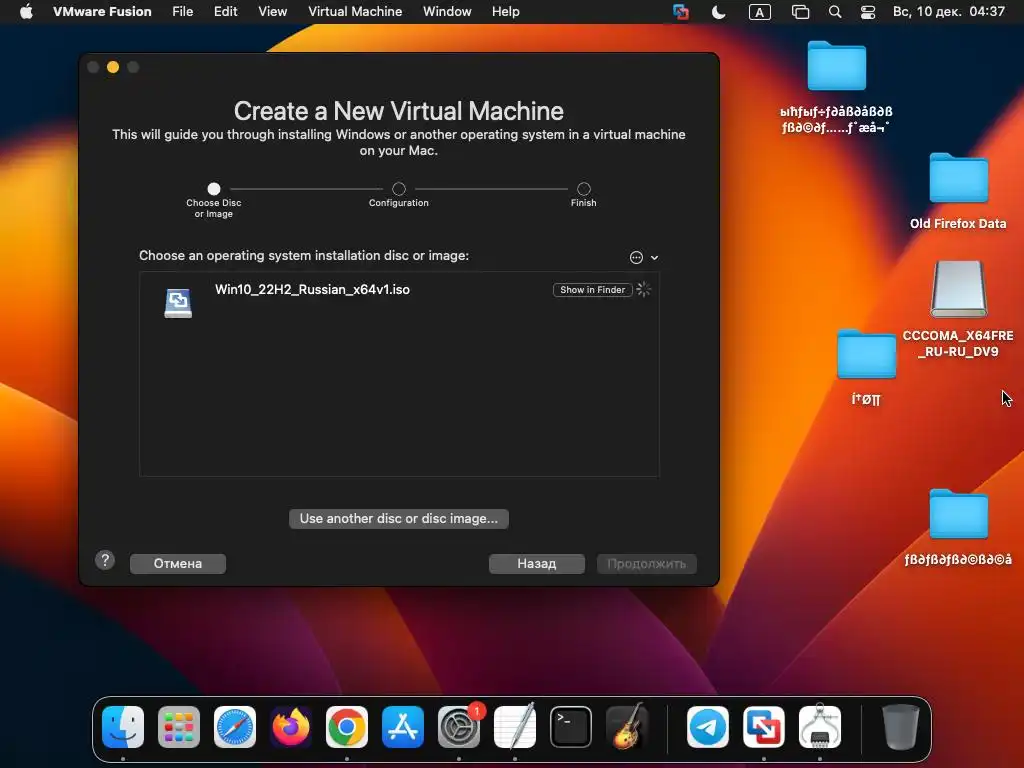Click VMware Fusion icon in the Dock
This screenshot has height=768, width=1024.
pyautogui.click(x=764, y=726)
